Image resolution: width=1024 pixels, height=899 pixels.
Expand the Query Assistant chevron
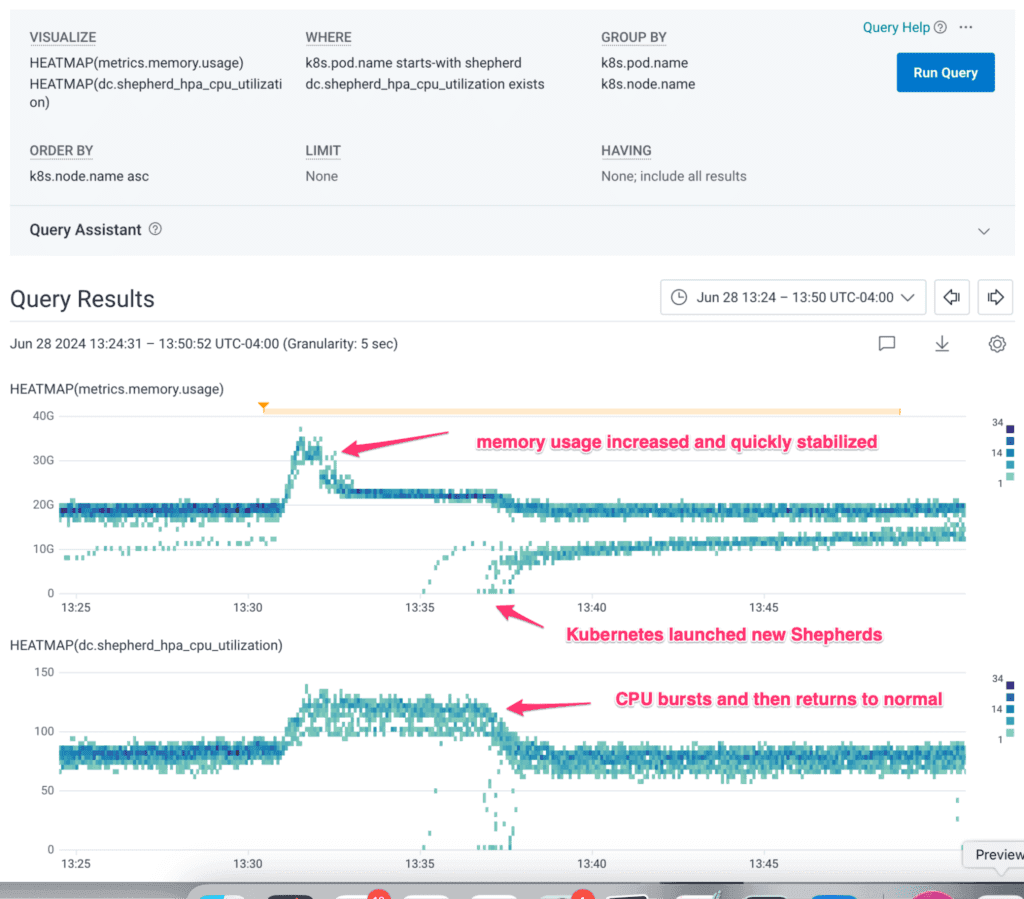[x=984, y=231]
